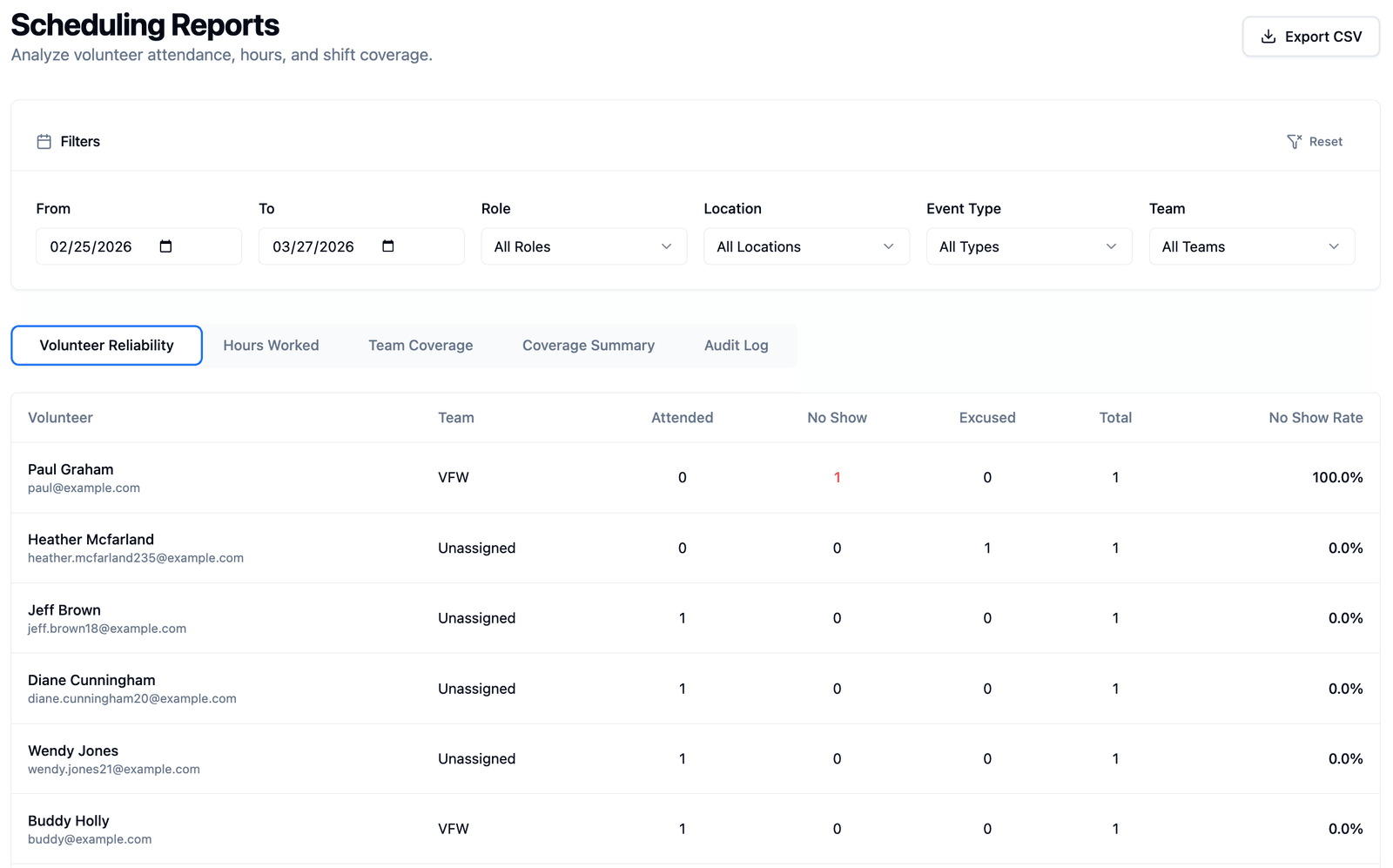Click the No Show Rate column header

(1316, 417)
